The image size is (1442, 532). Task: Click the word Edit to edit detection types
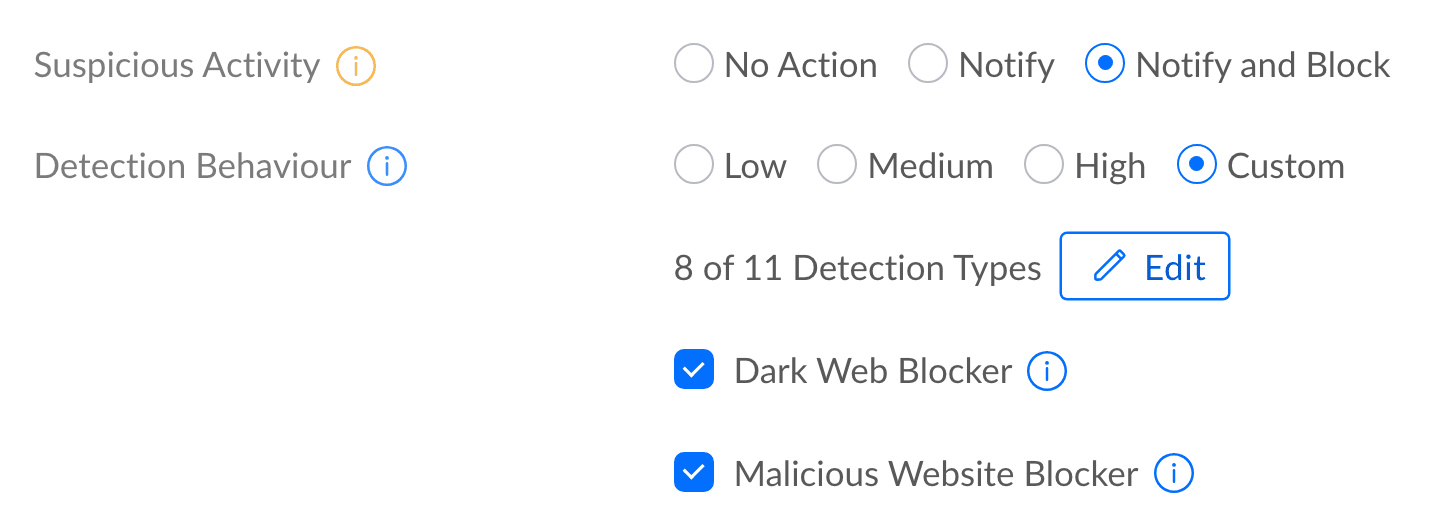1175,268
